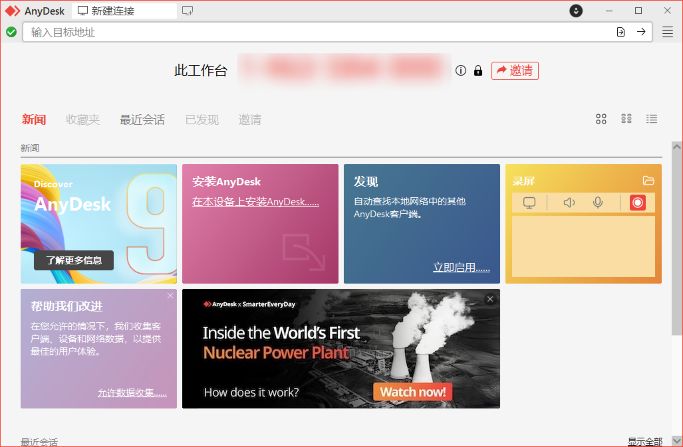Click 立即启用 link on 发现 card
Viewport: 683px width, 447px height.
tap(461, 267)
